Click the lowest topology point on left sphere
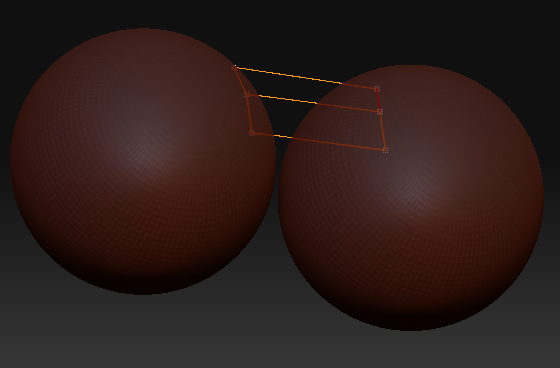 pos(252,133)
